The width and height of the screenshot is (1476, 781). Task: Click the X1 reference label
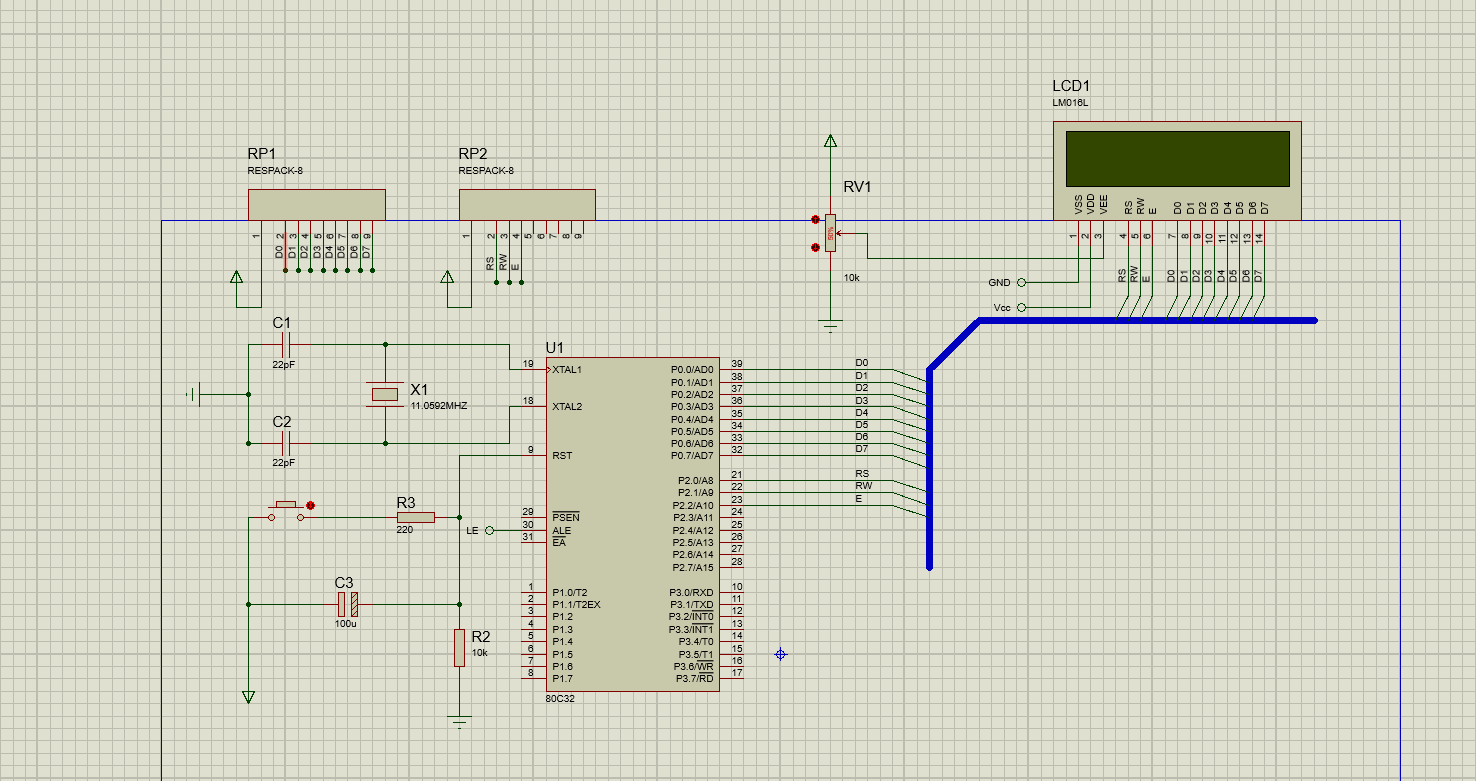tap(419, 389)
